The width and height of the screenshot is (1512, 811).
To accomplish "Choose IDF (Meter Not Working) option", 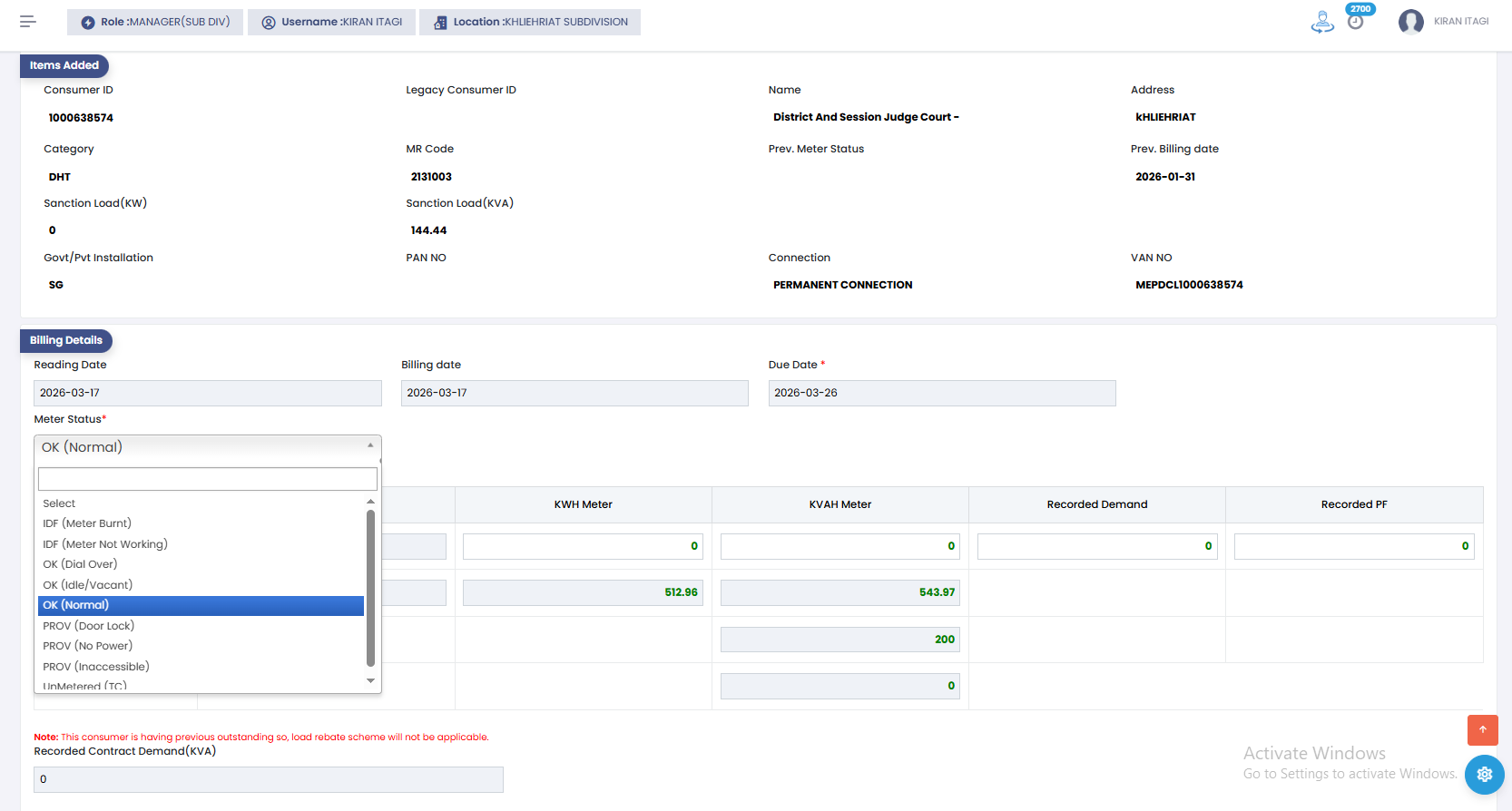I will [105, 544].
